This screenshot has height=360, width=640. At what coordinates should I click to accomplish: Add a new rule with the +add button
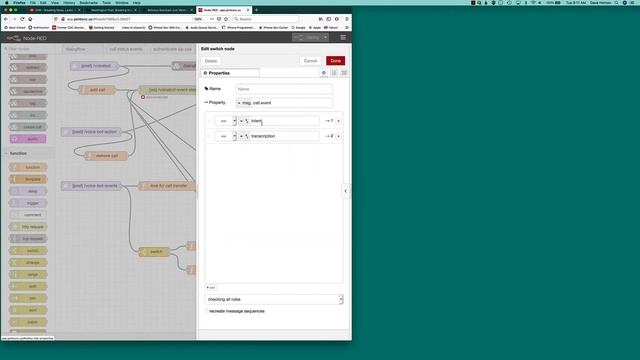coord(211,287)
